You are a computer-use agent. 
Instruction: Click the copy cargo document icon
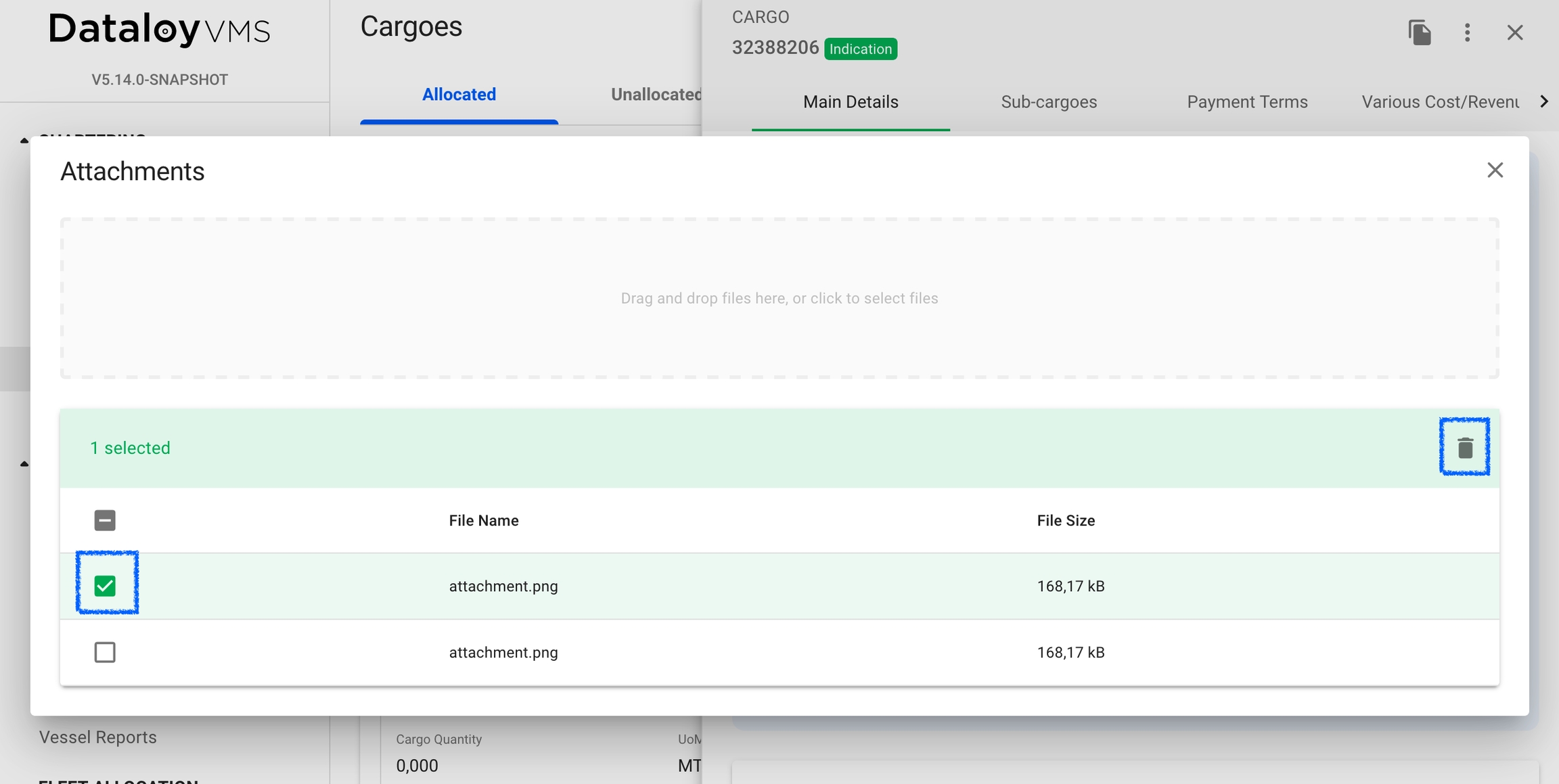1420,32
